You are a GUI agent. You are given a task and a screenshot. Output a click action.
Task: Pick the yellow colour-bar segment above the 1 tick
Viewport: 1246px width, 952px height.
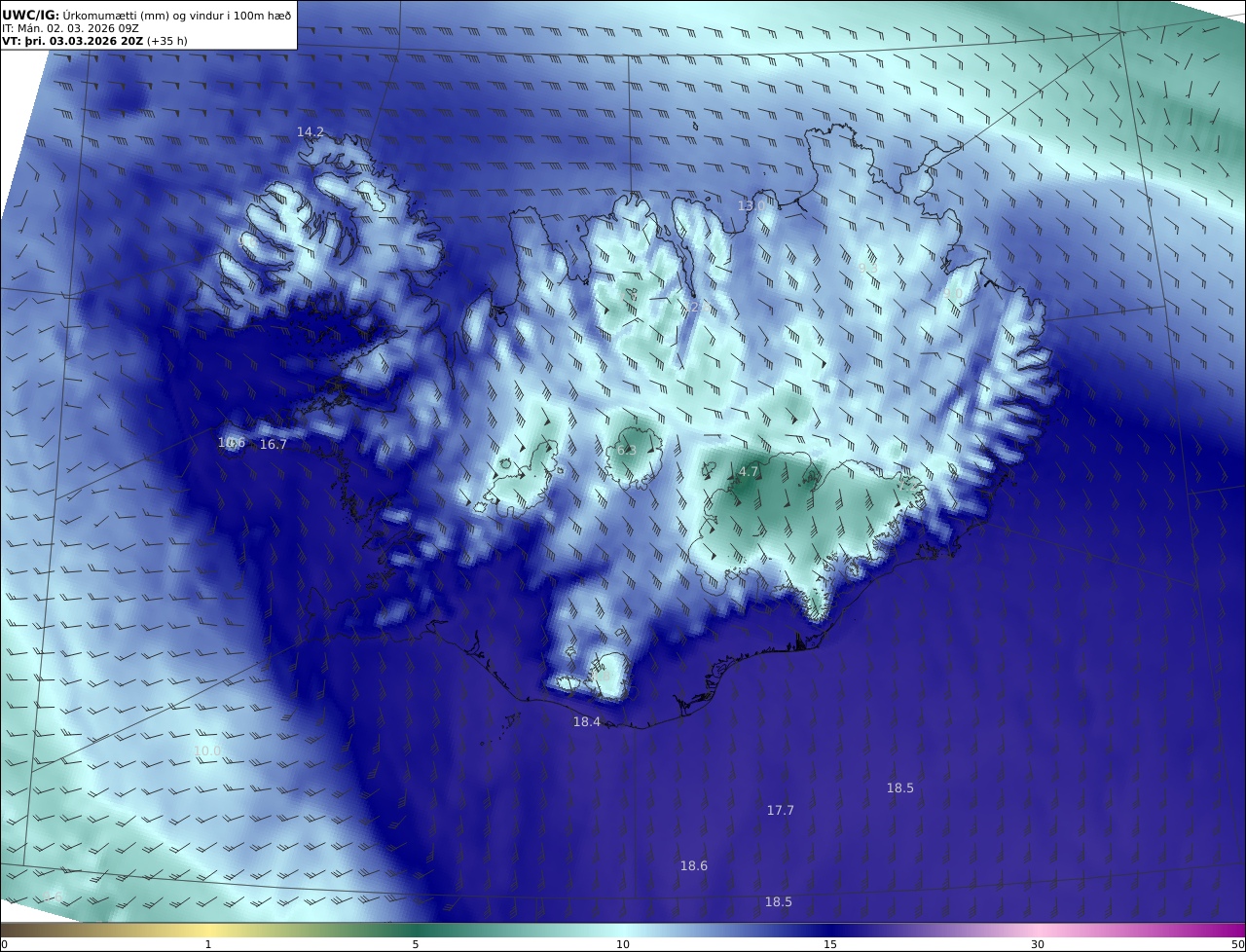(208, 930)
